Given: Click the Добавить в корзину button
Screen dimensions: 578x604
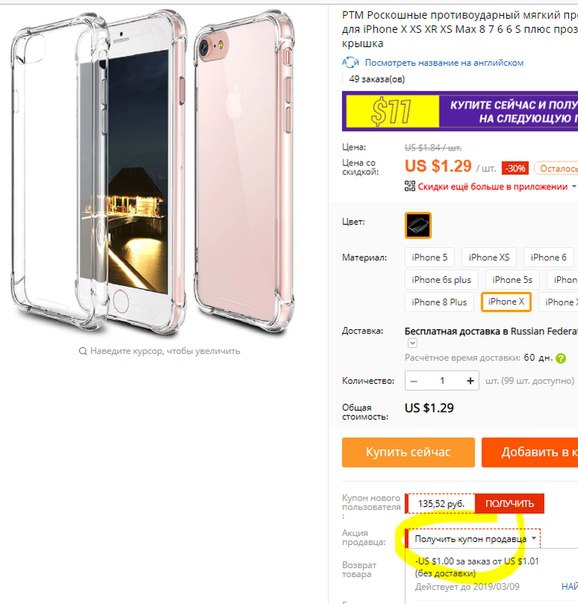Looking at the screenshot, I should click(530, 452).
